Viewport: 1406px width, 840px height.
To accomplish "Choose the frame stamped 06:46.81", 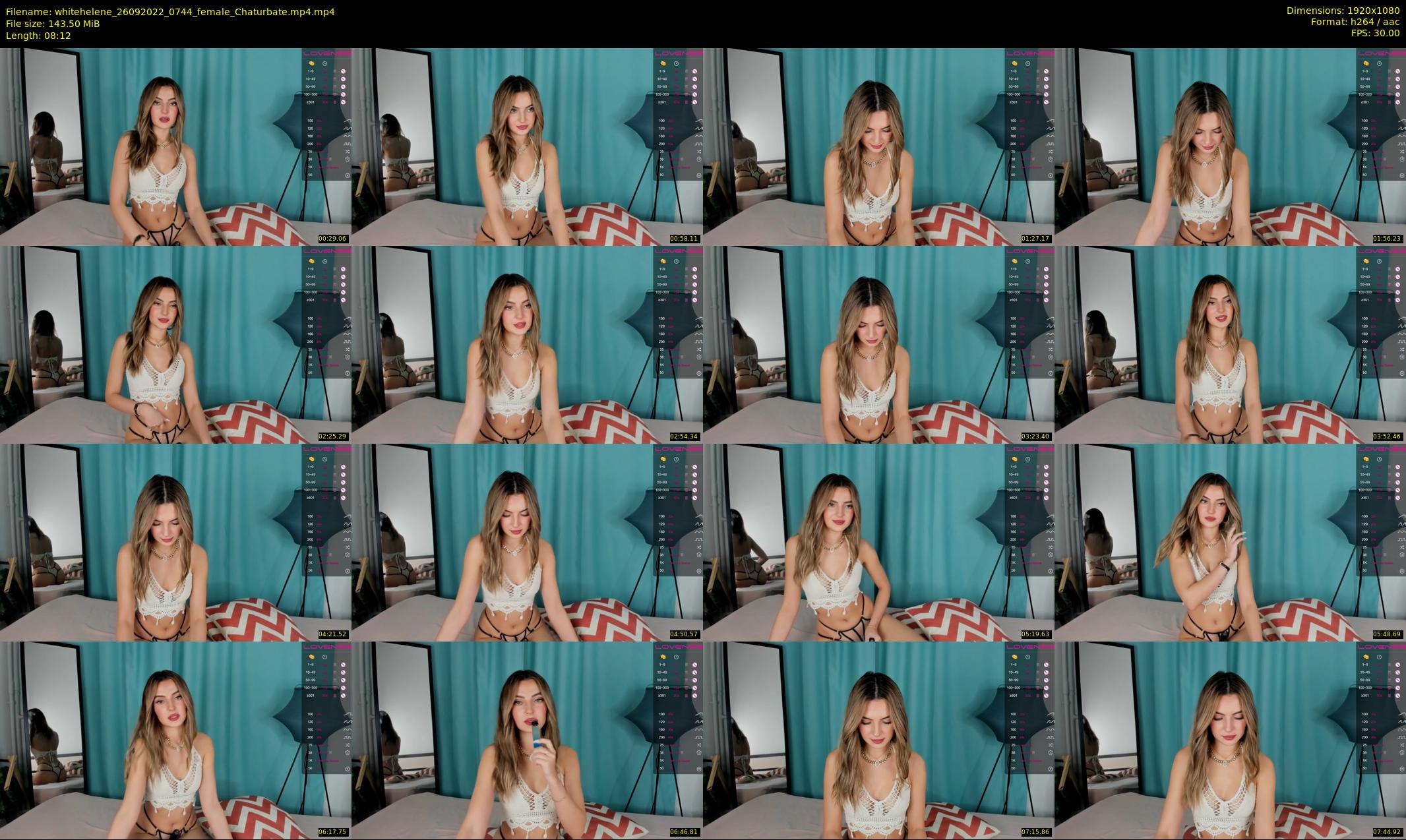I will click(527, 740).
